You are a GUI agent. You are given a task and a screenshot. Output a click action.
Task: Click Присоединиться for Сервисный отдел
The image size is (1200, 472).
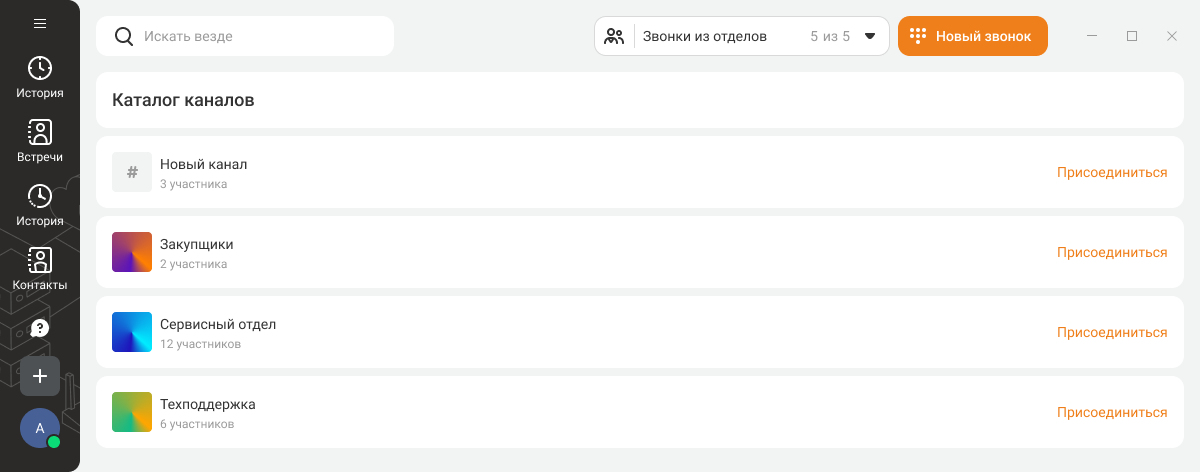tap(1111, 332)
